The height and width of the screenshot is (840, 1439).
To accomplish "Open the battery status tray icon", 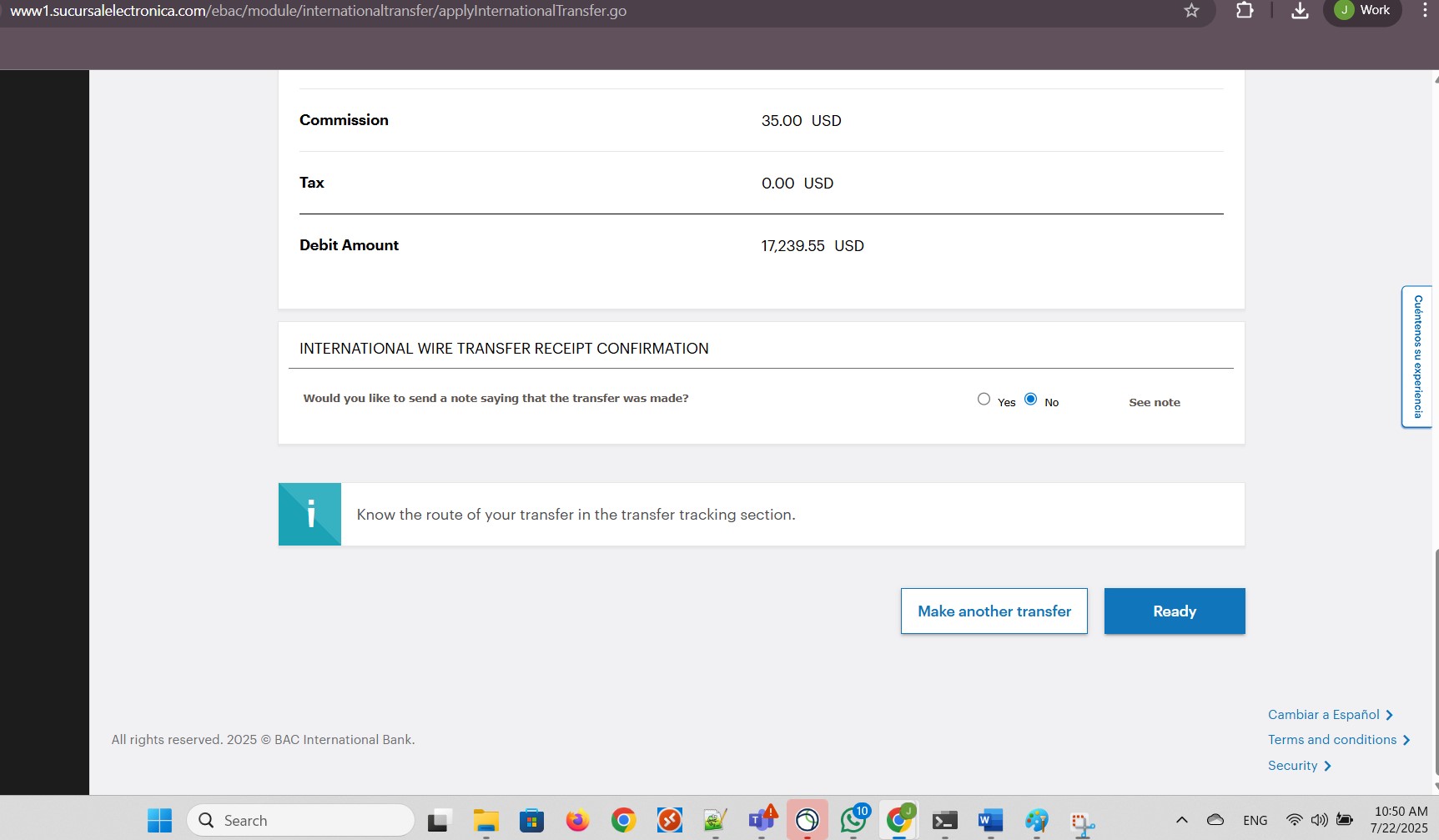I will pos(1345,820).
